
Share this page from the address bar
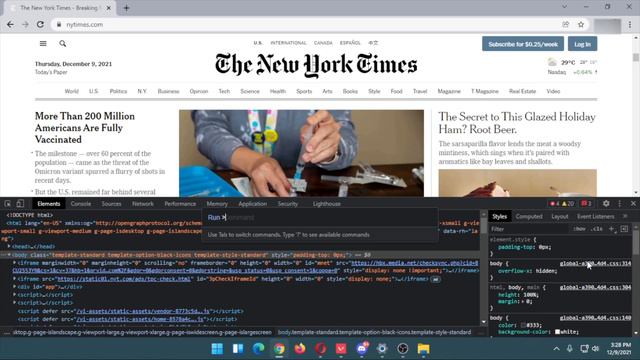coord(566,24)
